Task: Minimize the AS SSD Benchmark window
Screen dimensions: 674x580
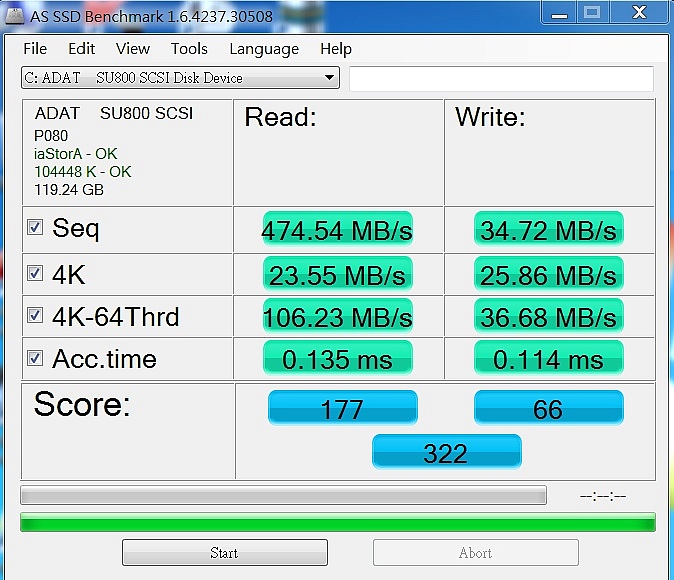Action: coord(559,12)
